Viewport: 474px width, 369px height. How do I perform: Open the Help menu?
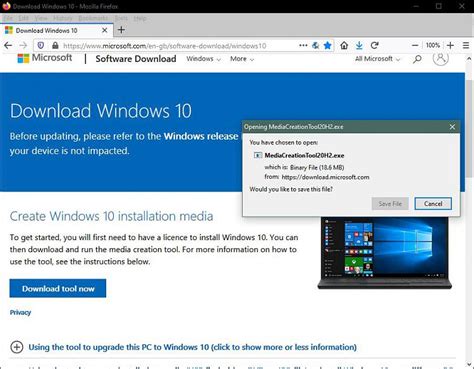click(140, 18)
